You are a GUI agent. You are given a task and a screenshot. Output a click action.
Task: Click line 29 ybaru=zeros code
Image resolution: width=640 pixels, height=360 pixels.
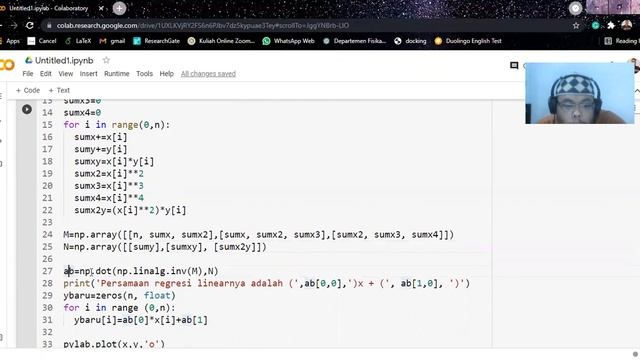[x=120, y=296]
